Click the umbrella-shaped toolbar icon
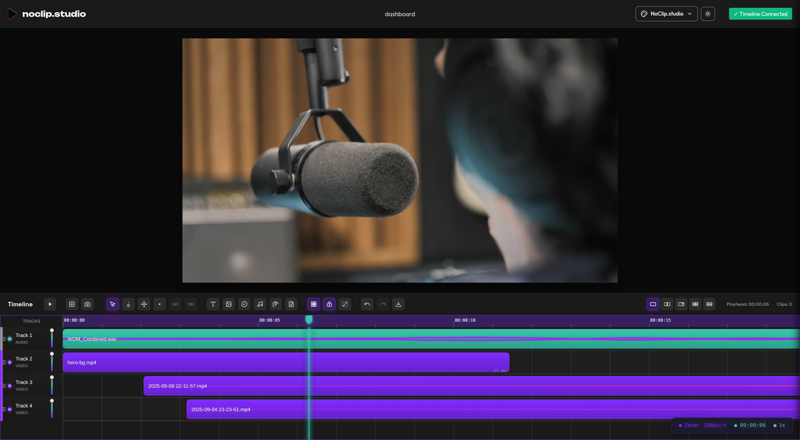The height and width of the screenshot is (440, 800). click(x=276, y=304)
